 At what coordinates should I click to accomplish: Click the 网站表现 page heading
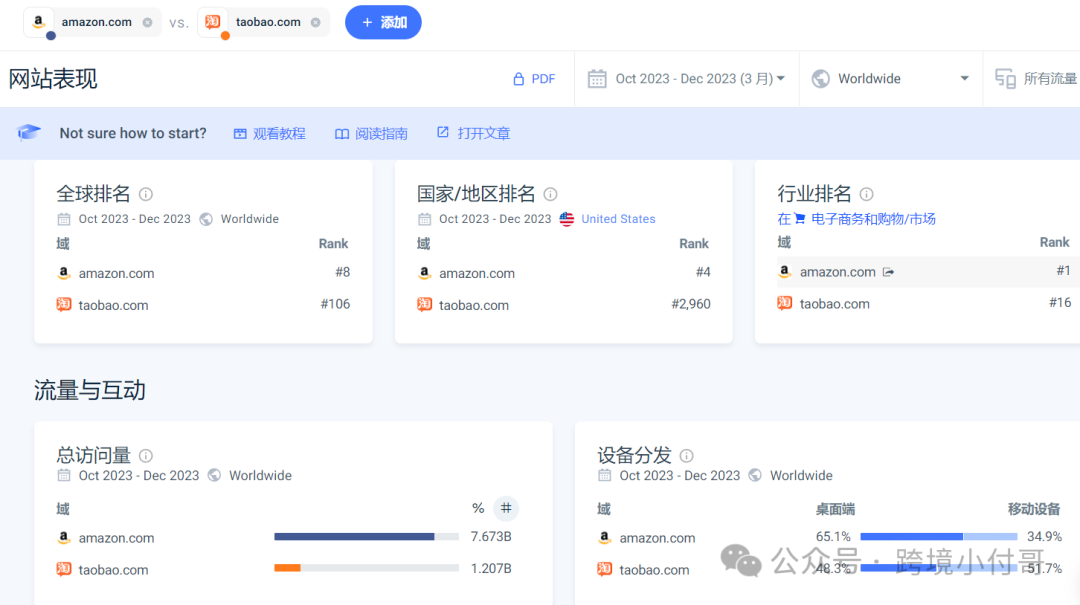tap(53, 79)
